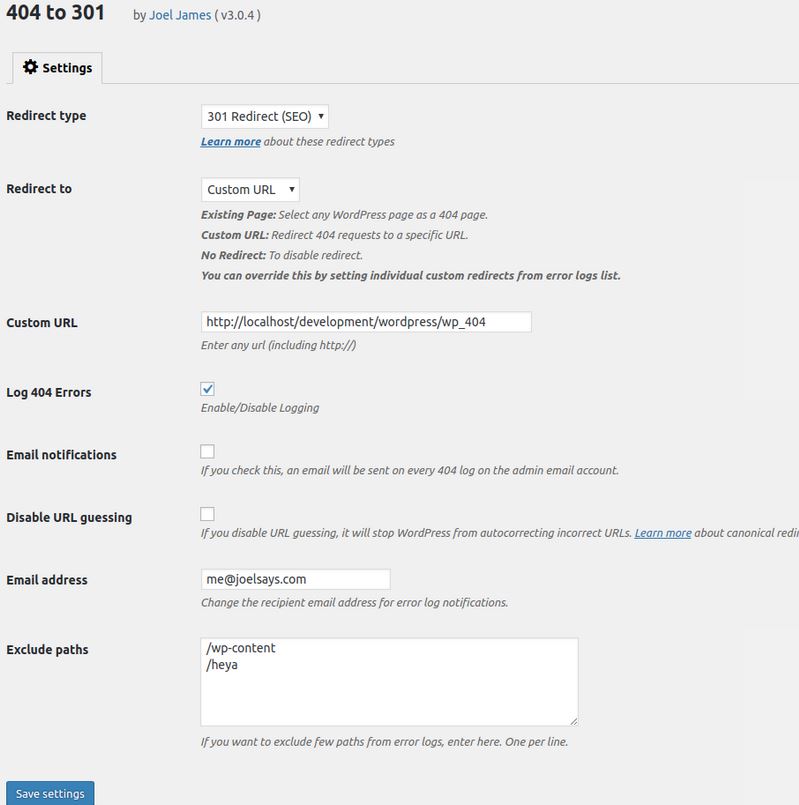
Task: Click the 'Email address' field label
Action: point(47,580)
